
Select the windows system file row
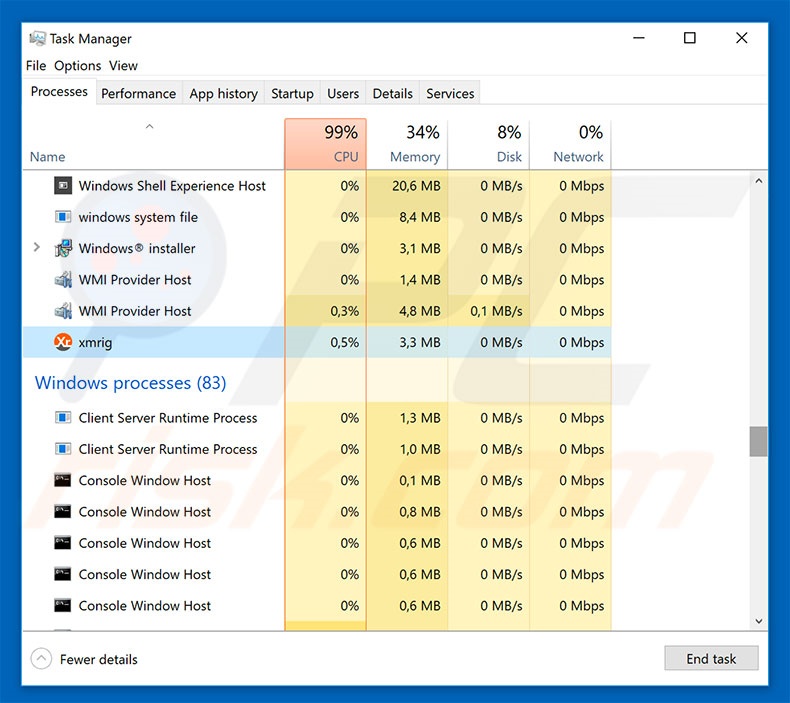(317, 217)
